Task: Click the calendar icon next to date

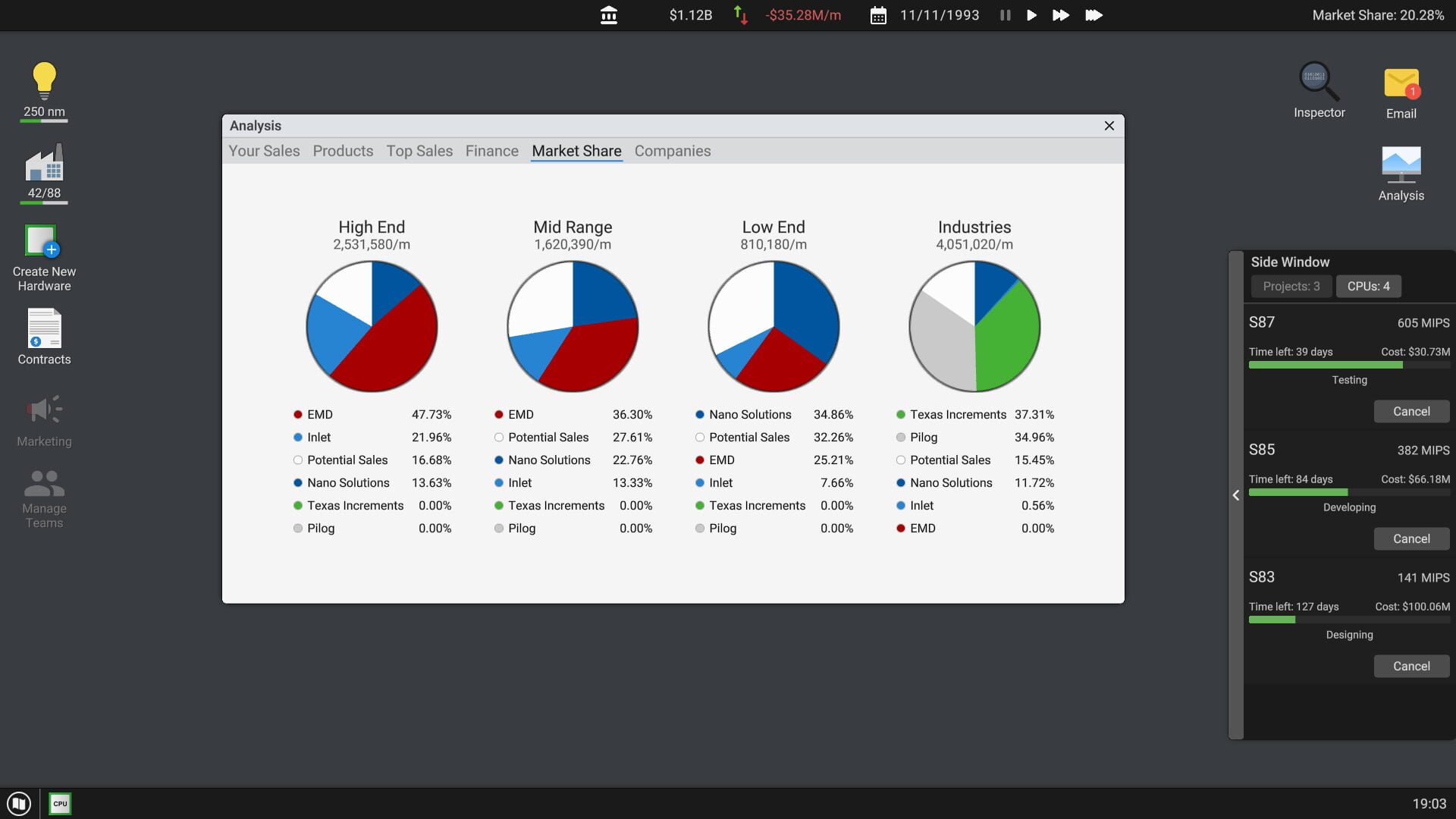Action: [877, 15]
